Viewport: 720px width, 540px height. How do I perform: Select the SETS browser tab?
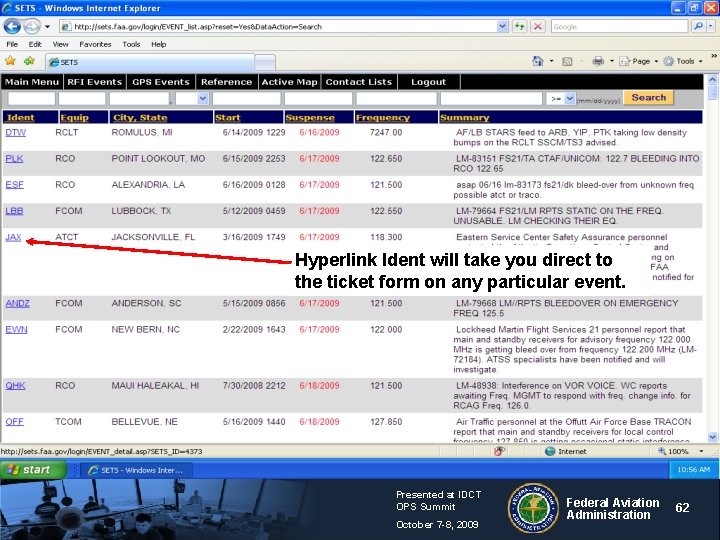point(150,62)
